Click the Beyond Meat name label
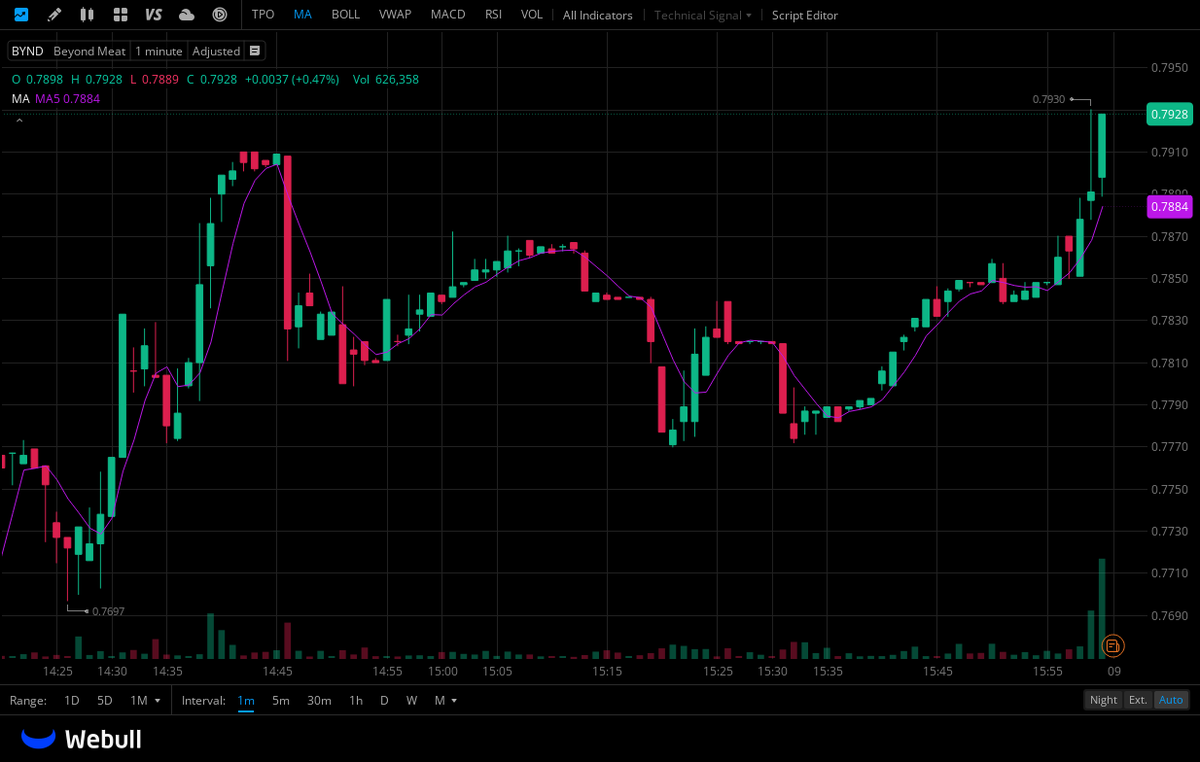 90,51
